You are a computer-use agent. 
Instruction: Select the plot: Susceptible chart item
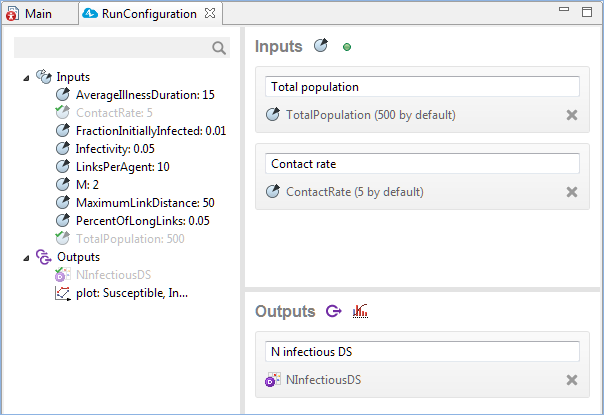pyautogui.click(x=131, y=293)
